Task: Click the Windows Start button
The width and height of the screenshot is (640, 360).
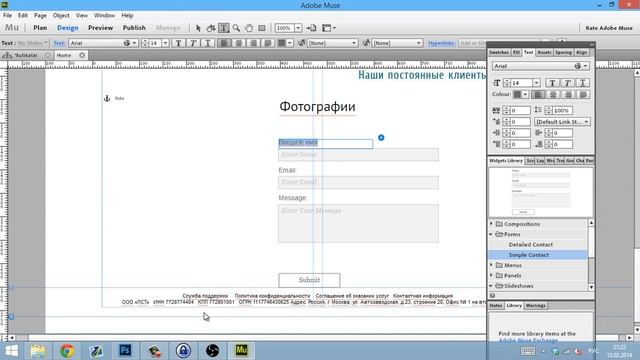Action: 11,351
